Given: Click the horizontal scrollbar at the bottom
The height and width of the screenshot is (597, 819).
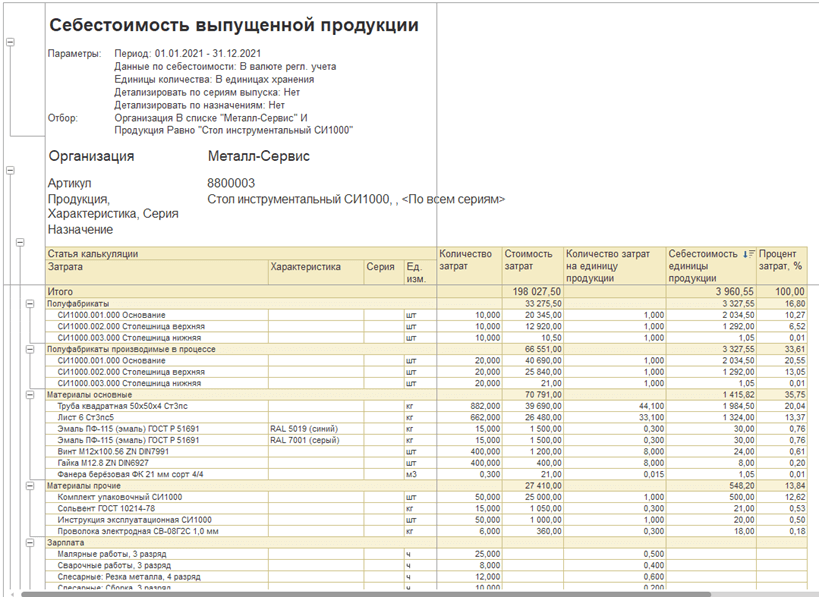Looking at the screenshot, I should point(400,593).
